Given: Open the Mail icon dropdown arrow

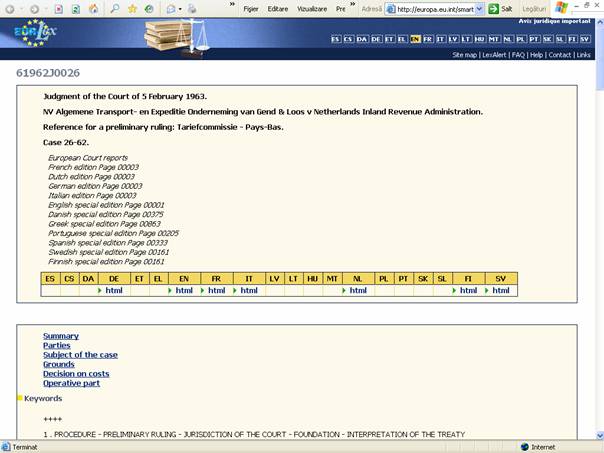Looking at the screenshot, I should pos(180,9).
